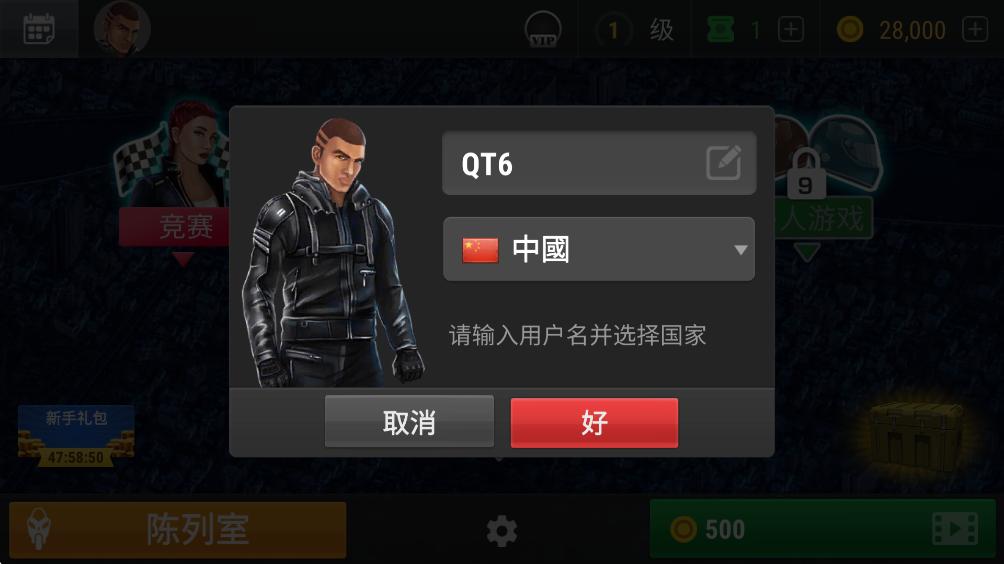The width and height of the screenshot is (1004, 564).
Task: Click the pencil edit icon beside QT6
Action: pos(724,163)
